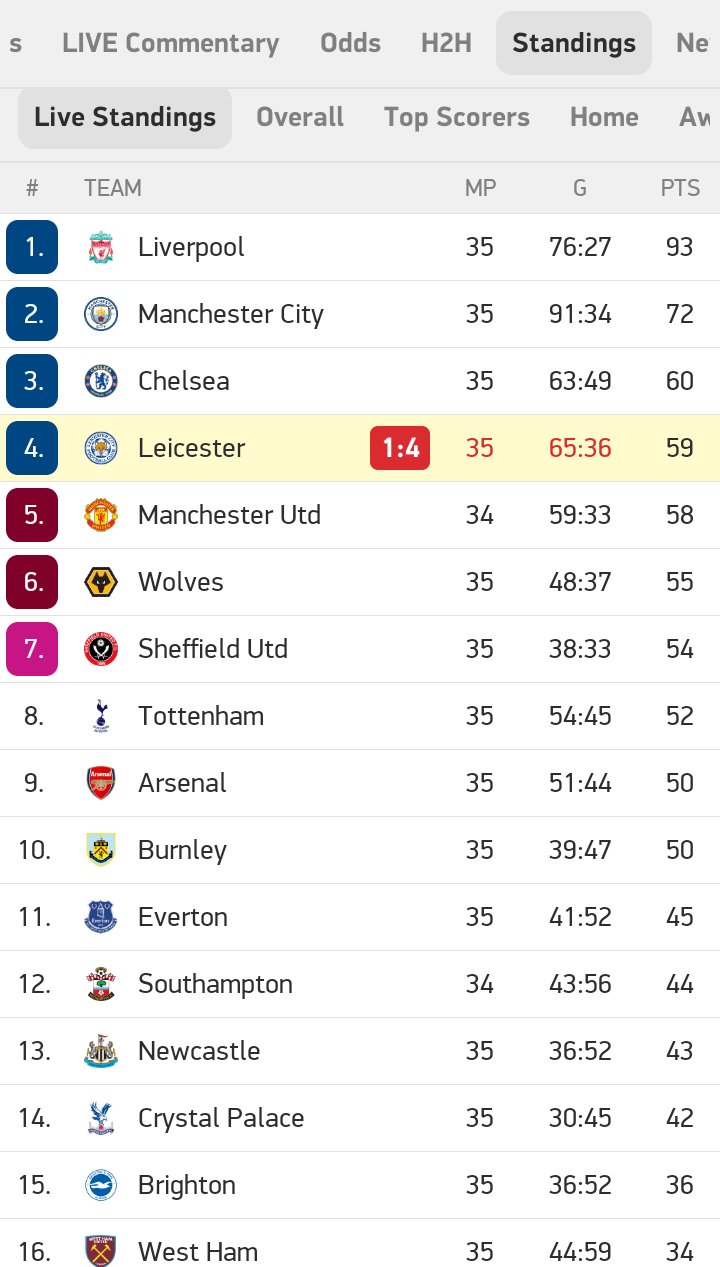Click the West Ham club crest
Image resolution: width=720 pixels, height=1267 pixels.
click(101, 1252)
